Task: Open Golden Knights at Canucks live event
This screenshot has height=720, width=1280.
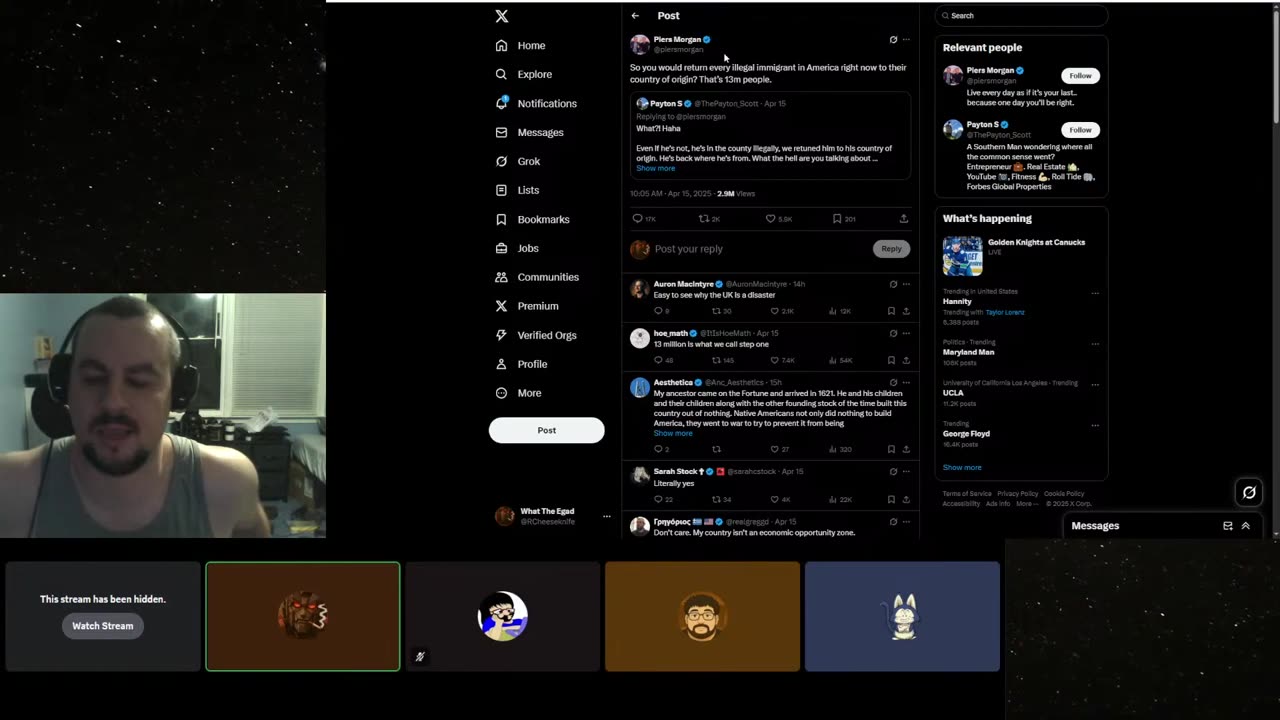Action: 1021,256
